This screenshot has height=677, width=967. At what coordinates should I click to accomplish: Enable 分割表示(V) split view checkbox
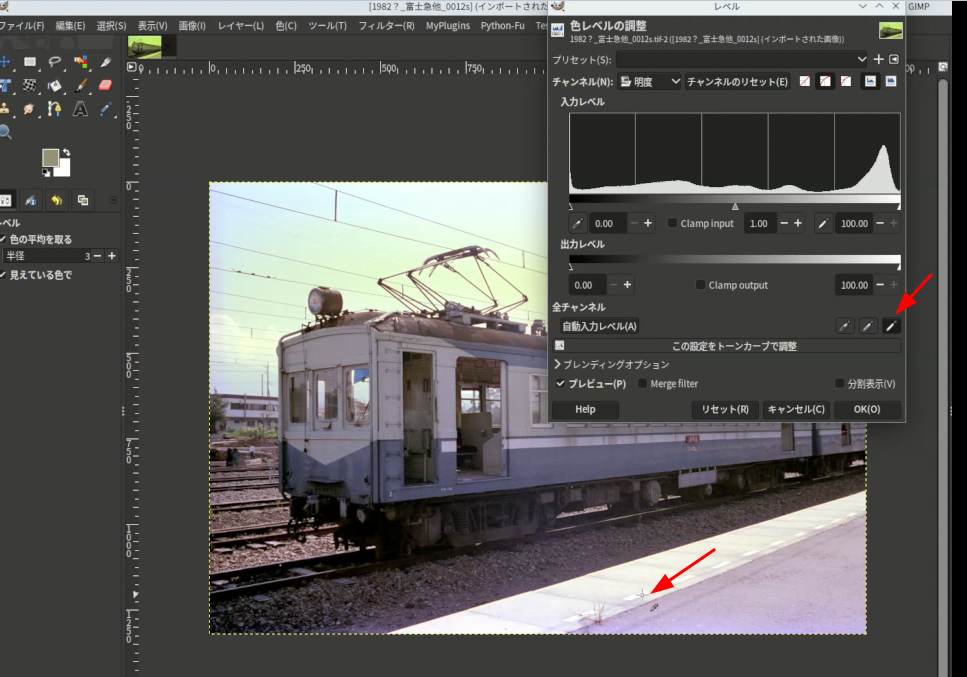pyautogui.click(x=839, y=384)
